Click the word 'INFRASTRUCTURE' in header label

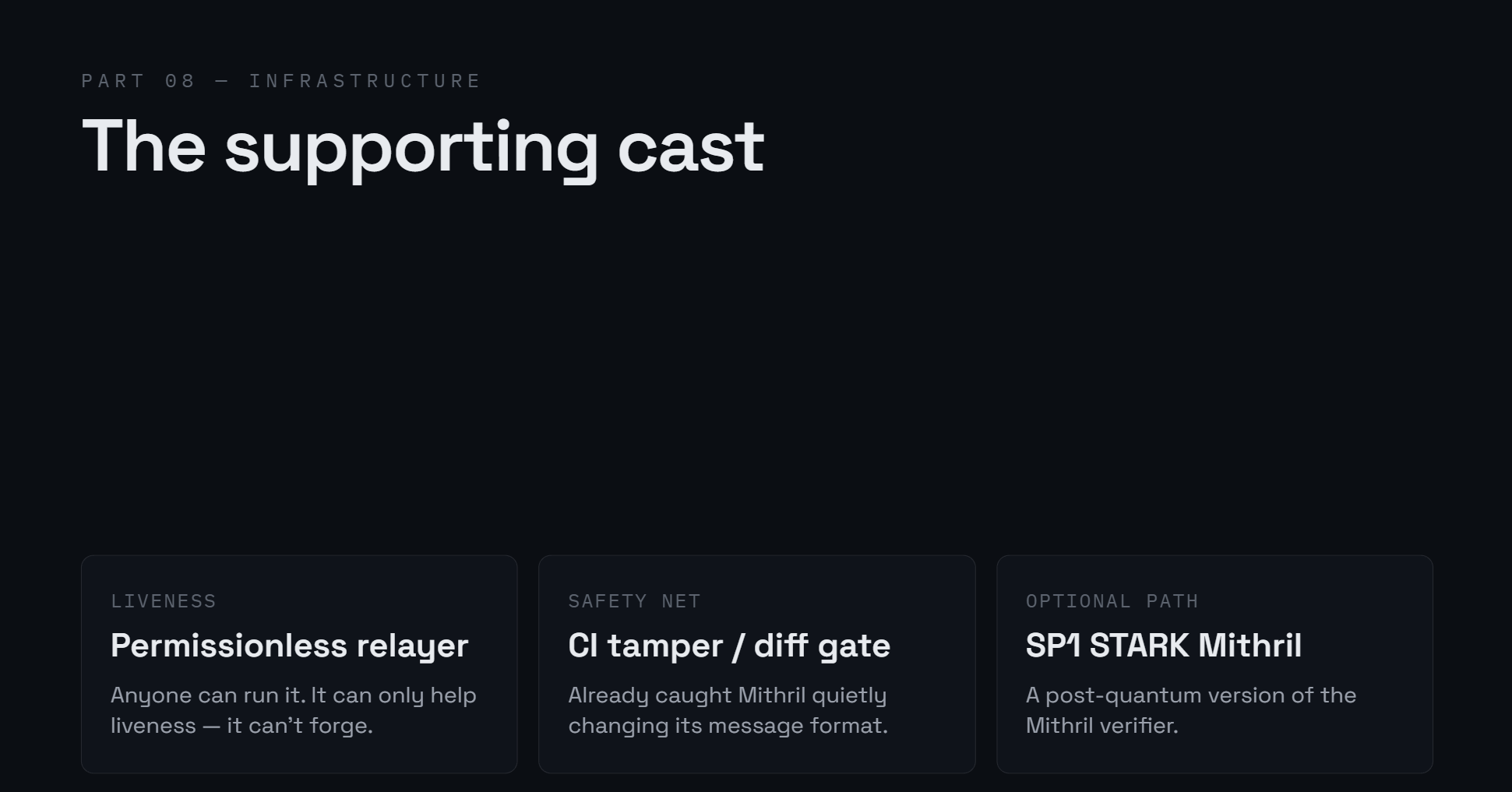click(365, 81)
